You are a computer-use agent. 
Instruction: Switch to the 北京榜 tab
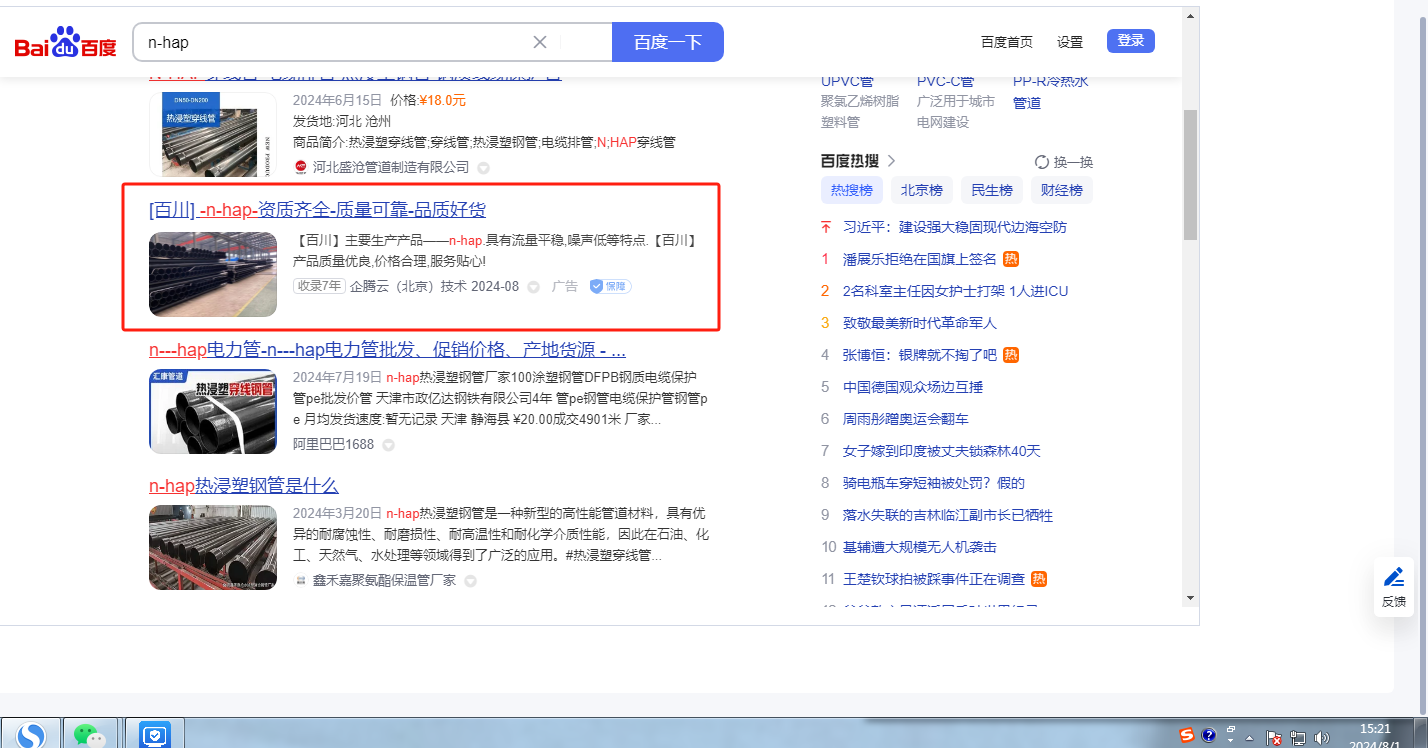pos(921,190)
